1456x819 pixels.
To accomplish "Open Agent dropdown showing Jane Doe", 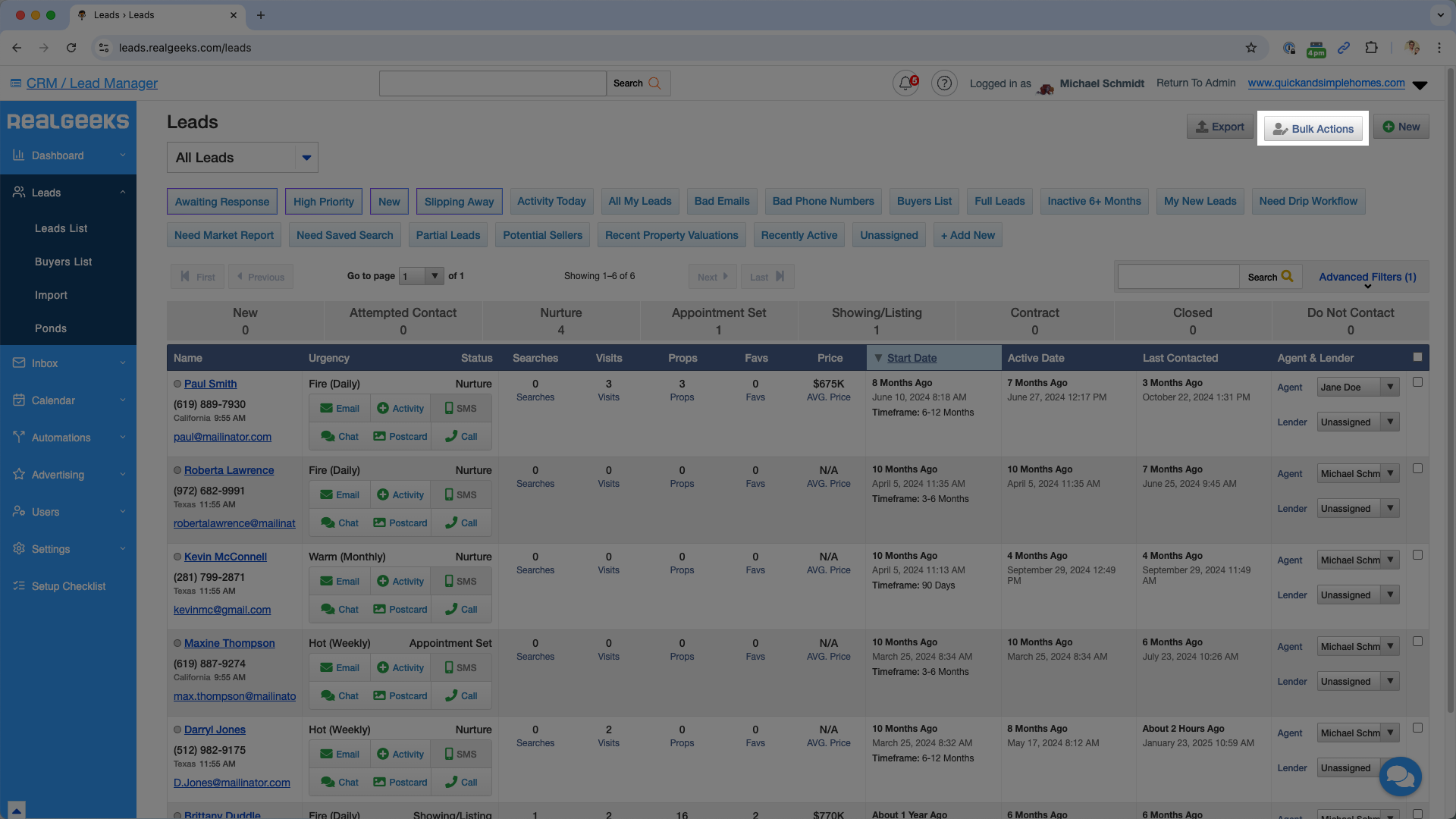I will coord(1357,387).
